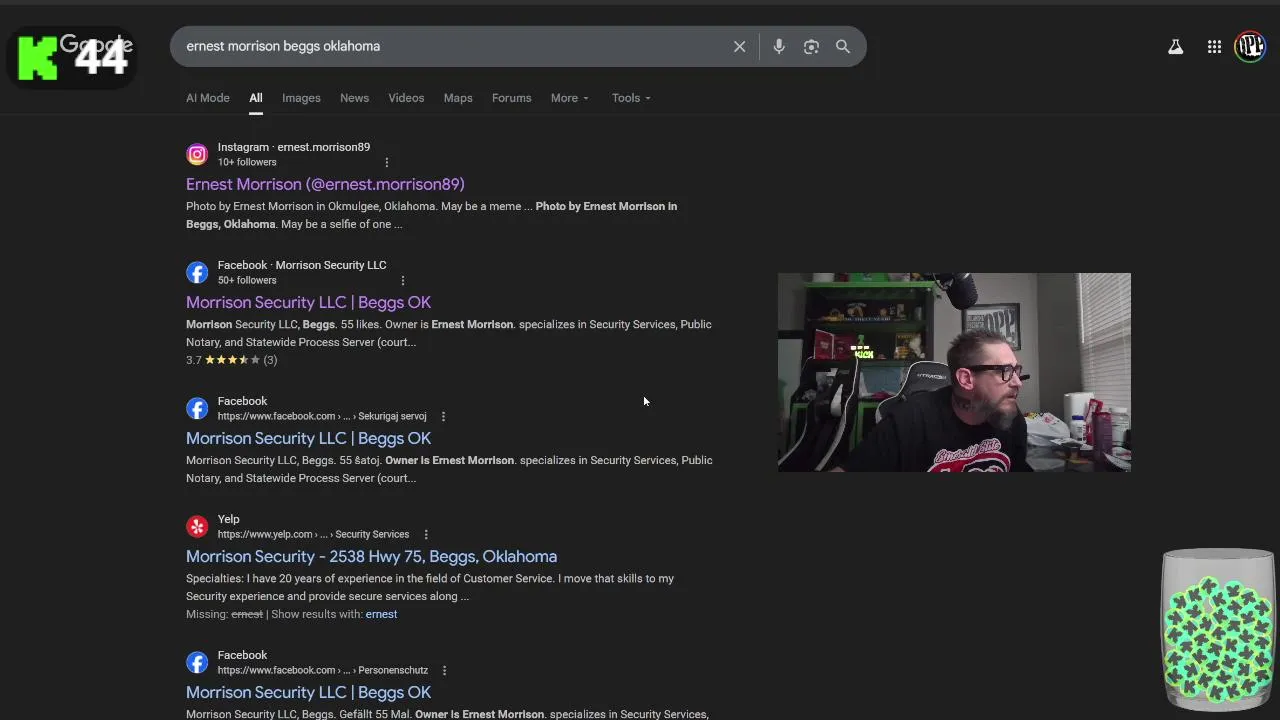Open search by image camera icon
This screenshot has width=1280, height=720.
pyautogui.click(x=811, y=46)
